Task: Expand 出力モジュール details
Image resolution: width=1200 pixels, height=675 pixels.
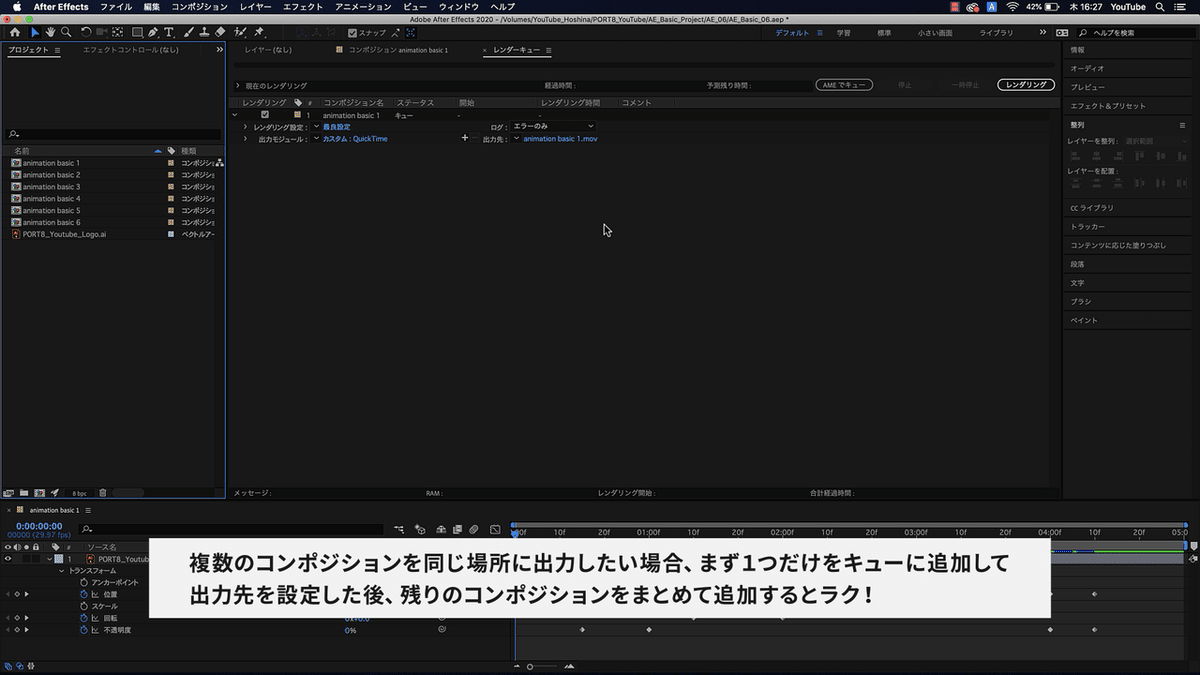Action: click(246, 139)
